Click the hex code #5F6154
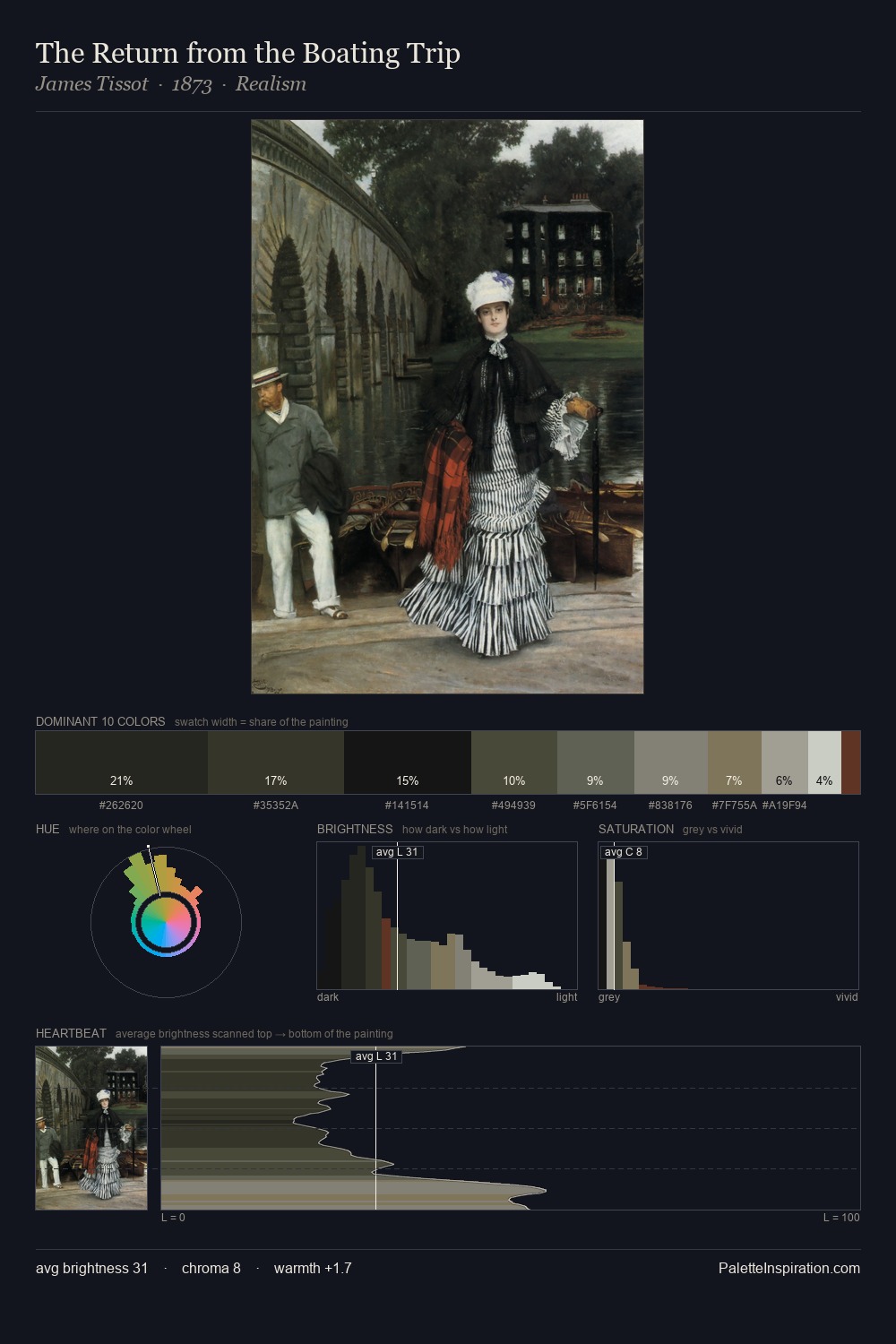The height and width of the screenshot is (1344, 896). (595, 806)
